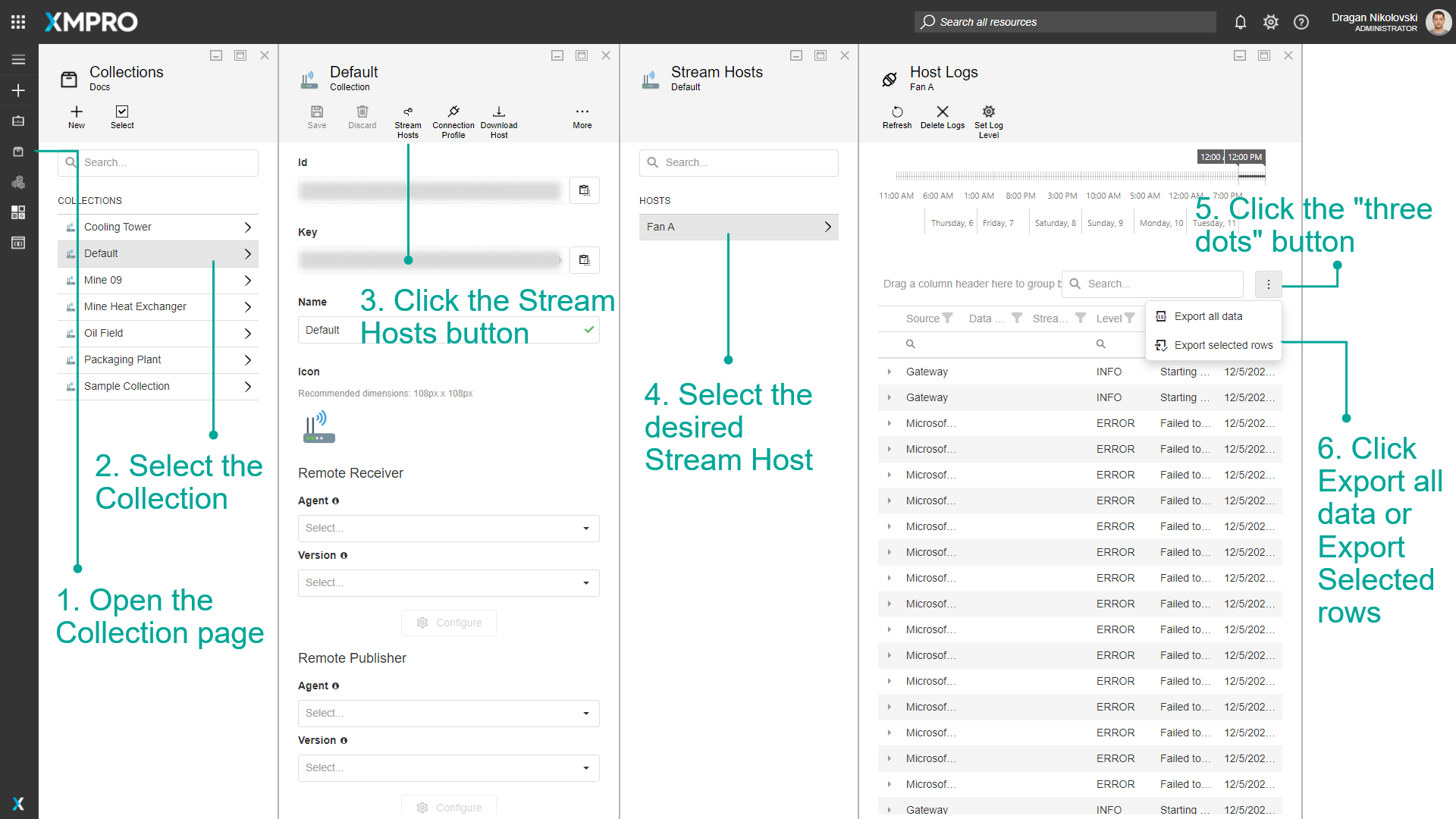Viewport: 1456px width, 819px height.
Task: Click the Name field containing Default
Action: (x=448, y=330)
